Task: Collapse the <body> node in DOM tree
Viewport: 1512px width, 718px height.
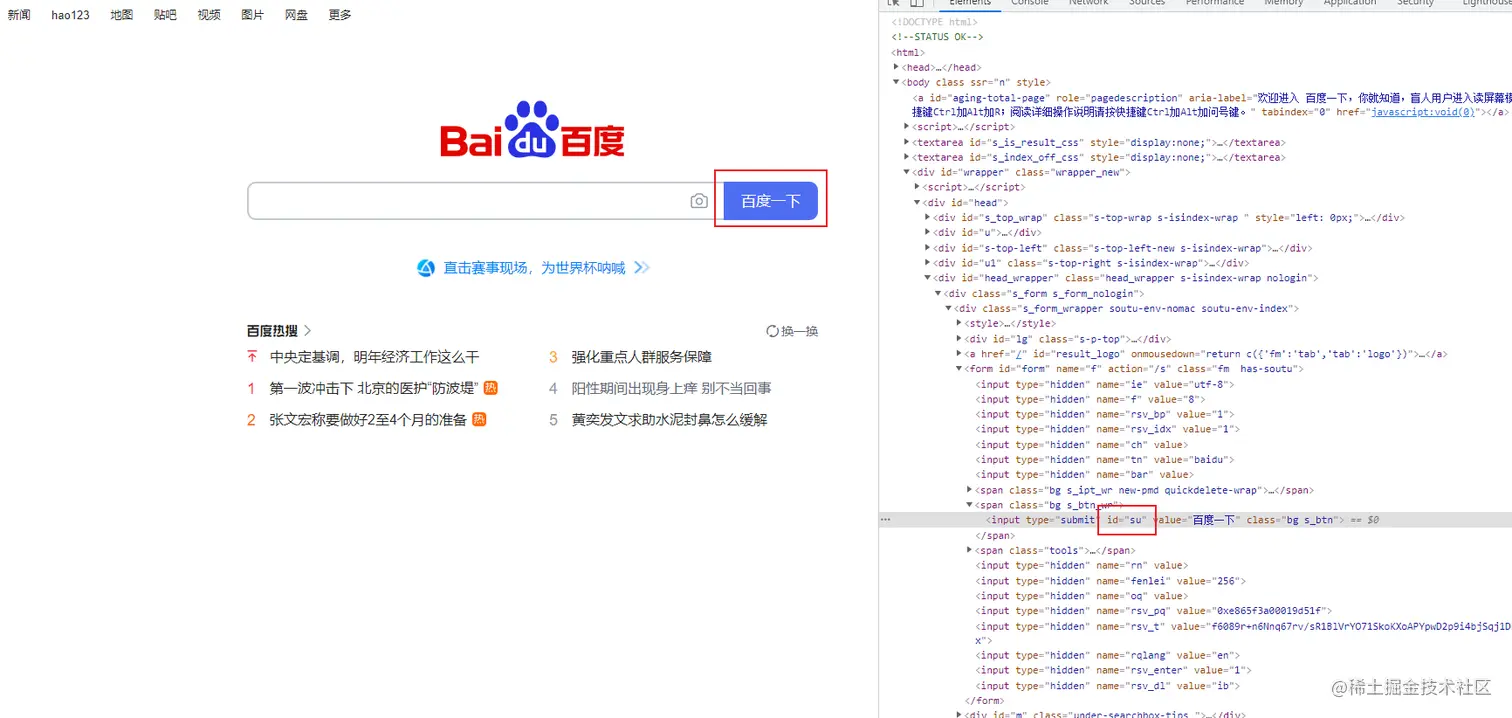Action: point(896,82)
